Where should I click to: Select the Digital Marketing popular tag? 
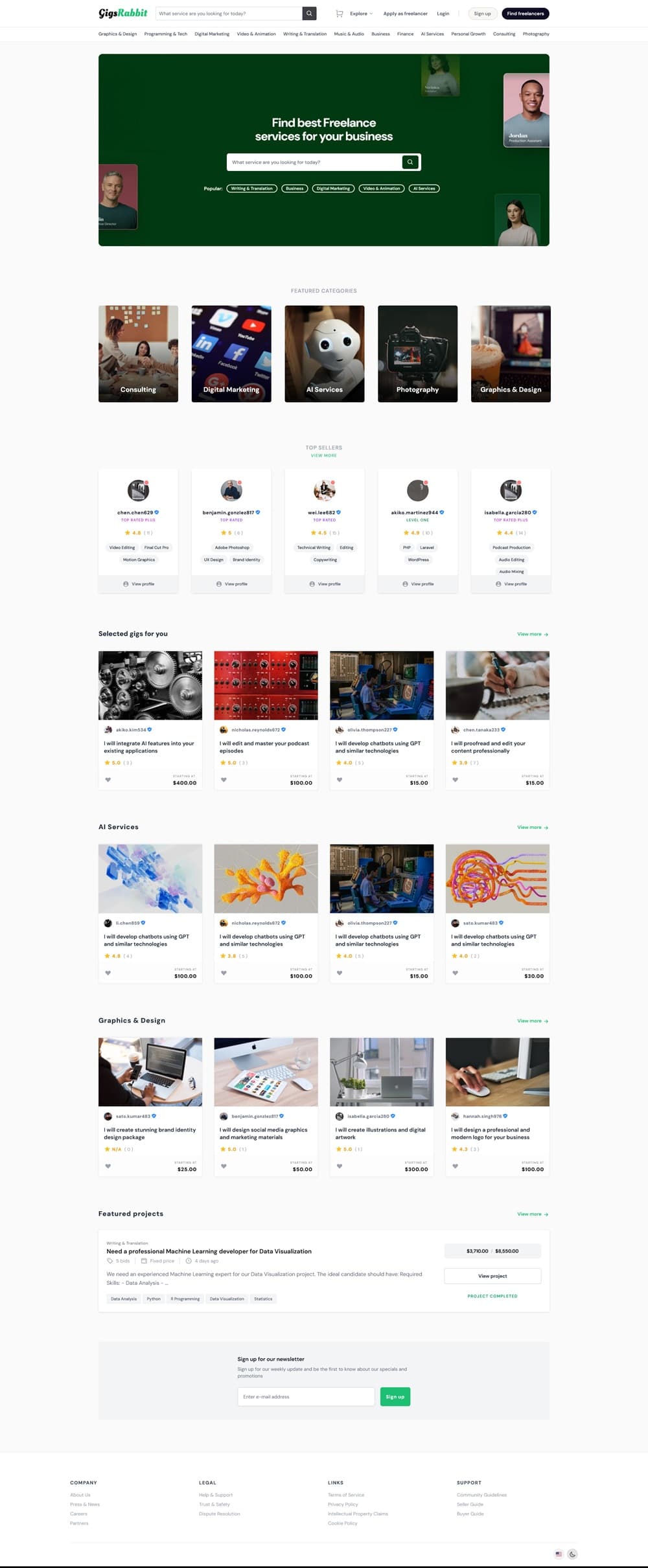pyautogui.click(x=333, y=188)
